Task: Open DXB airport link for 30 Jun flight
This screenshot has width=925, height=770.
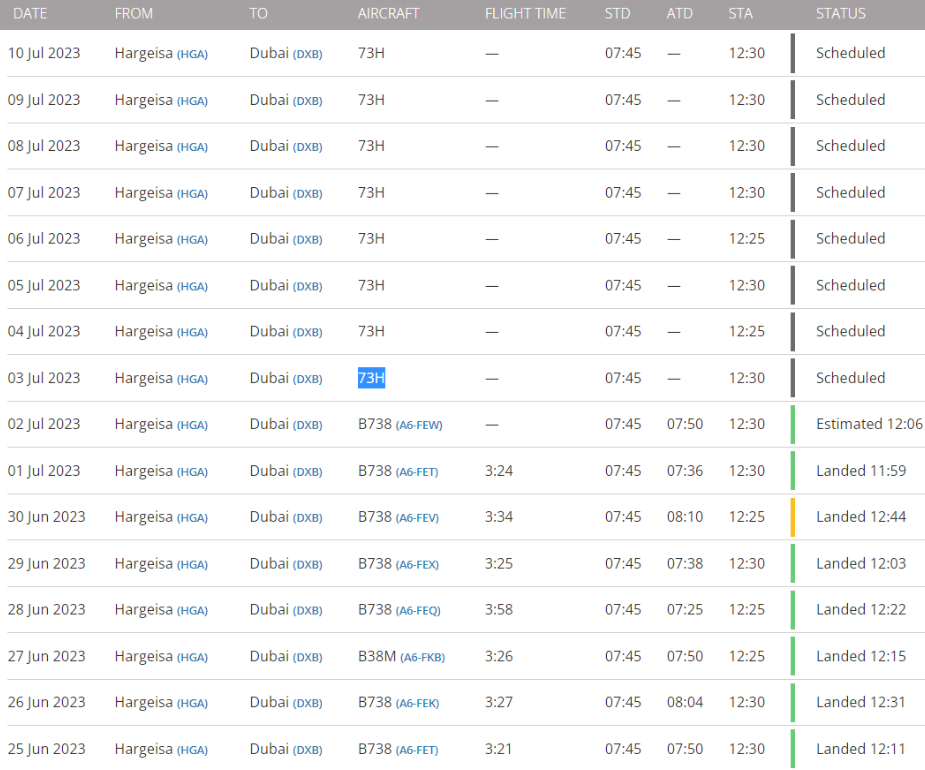Action: (x=307, y=518)
